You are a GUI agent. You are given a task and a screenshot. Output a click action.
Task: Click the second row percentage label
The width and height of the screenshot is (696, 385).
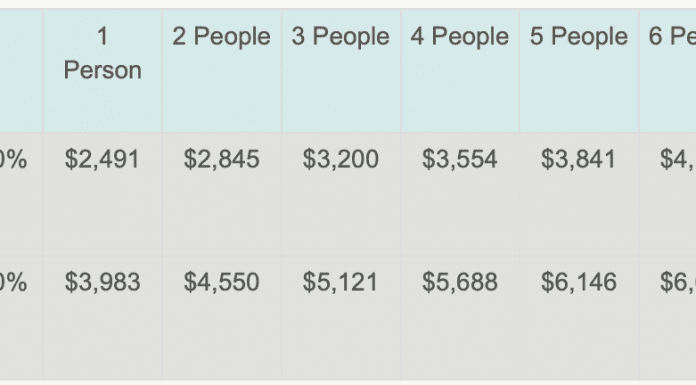click(13, 282)
